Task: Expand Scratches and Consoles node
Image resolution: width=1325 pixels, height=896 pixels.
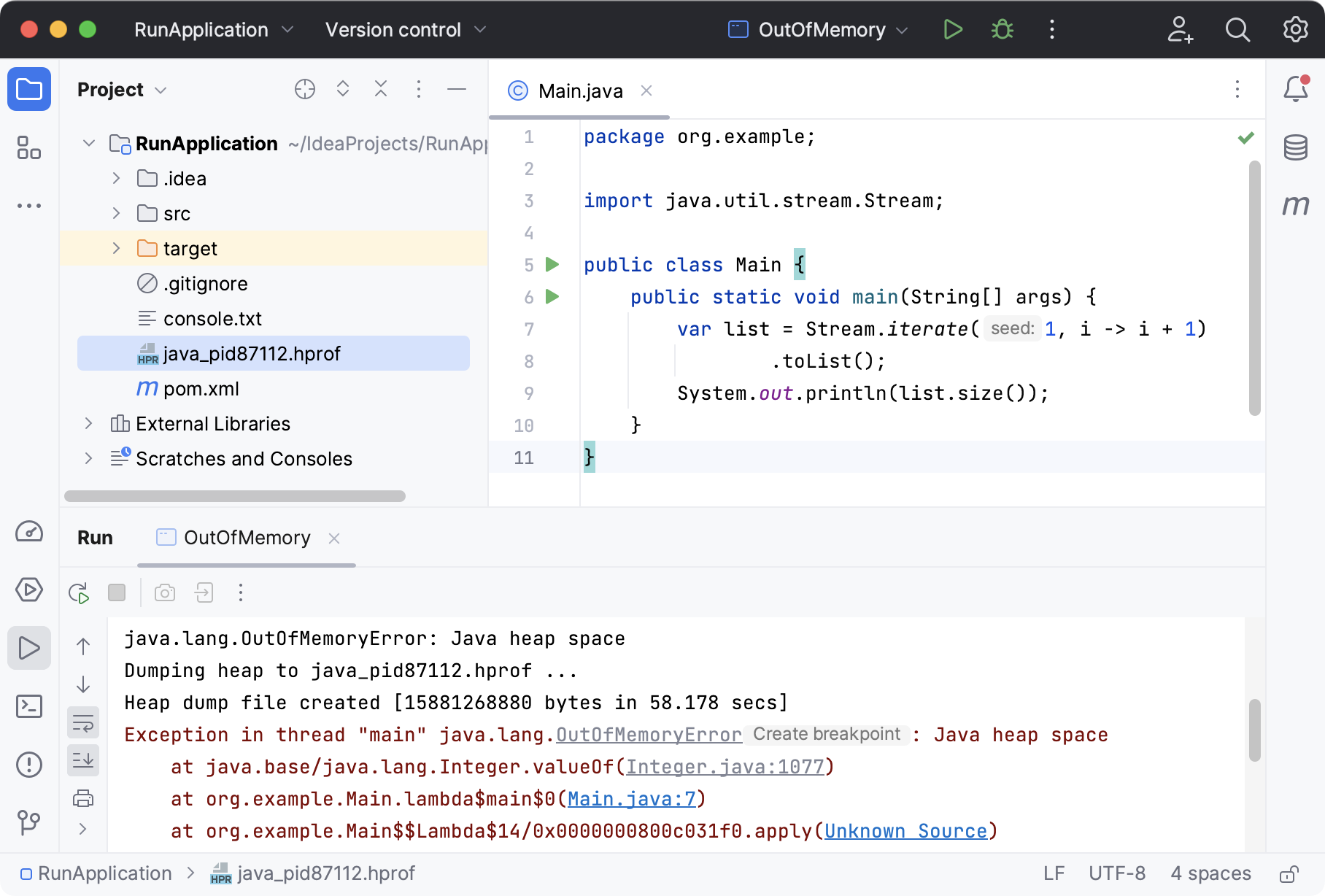Action: 88,458
